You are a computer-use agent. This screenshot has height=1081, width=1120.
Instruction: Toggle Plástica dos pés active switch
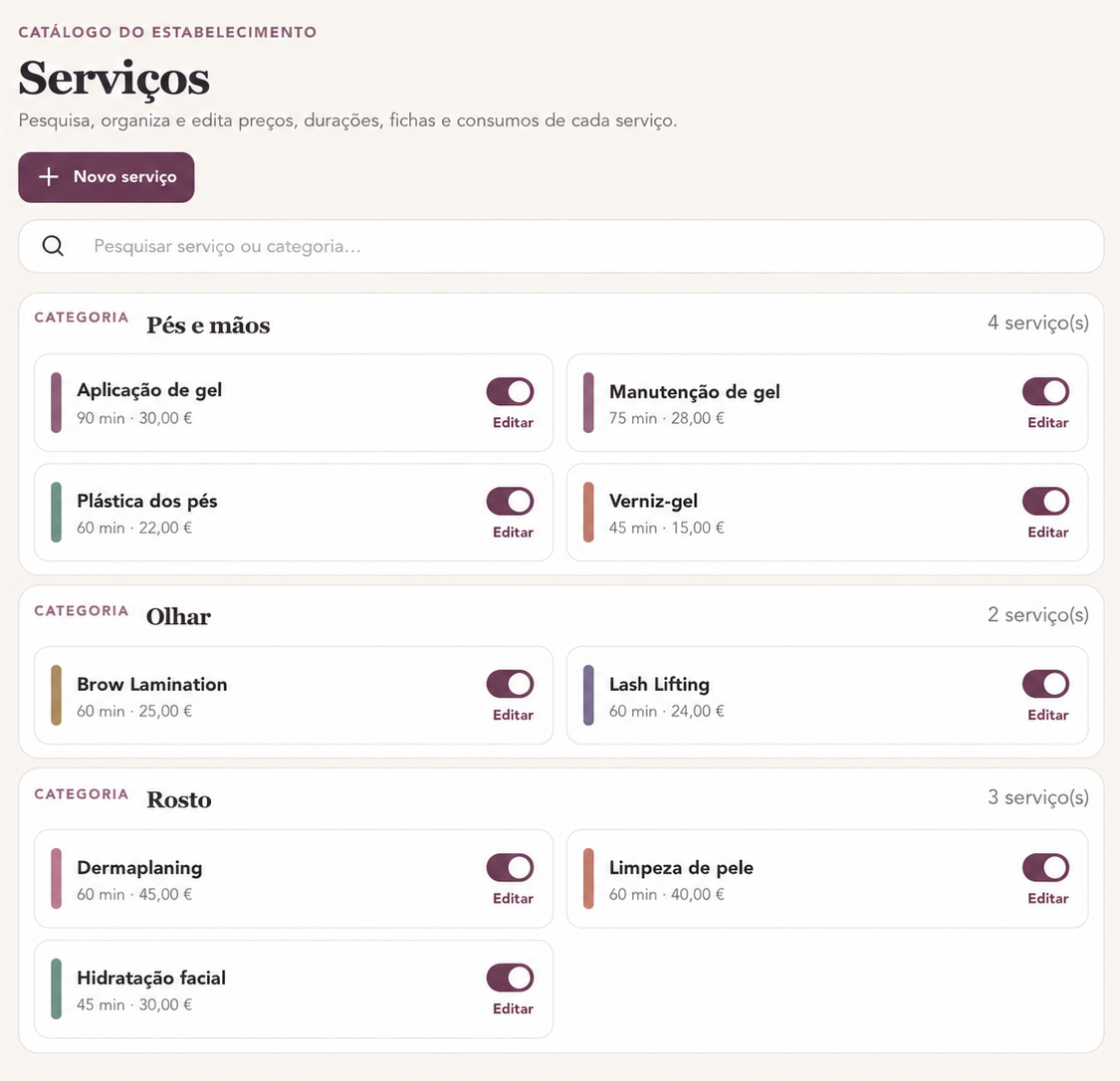[510, 502]
